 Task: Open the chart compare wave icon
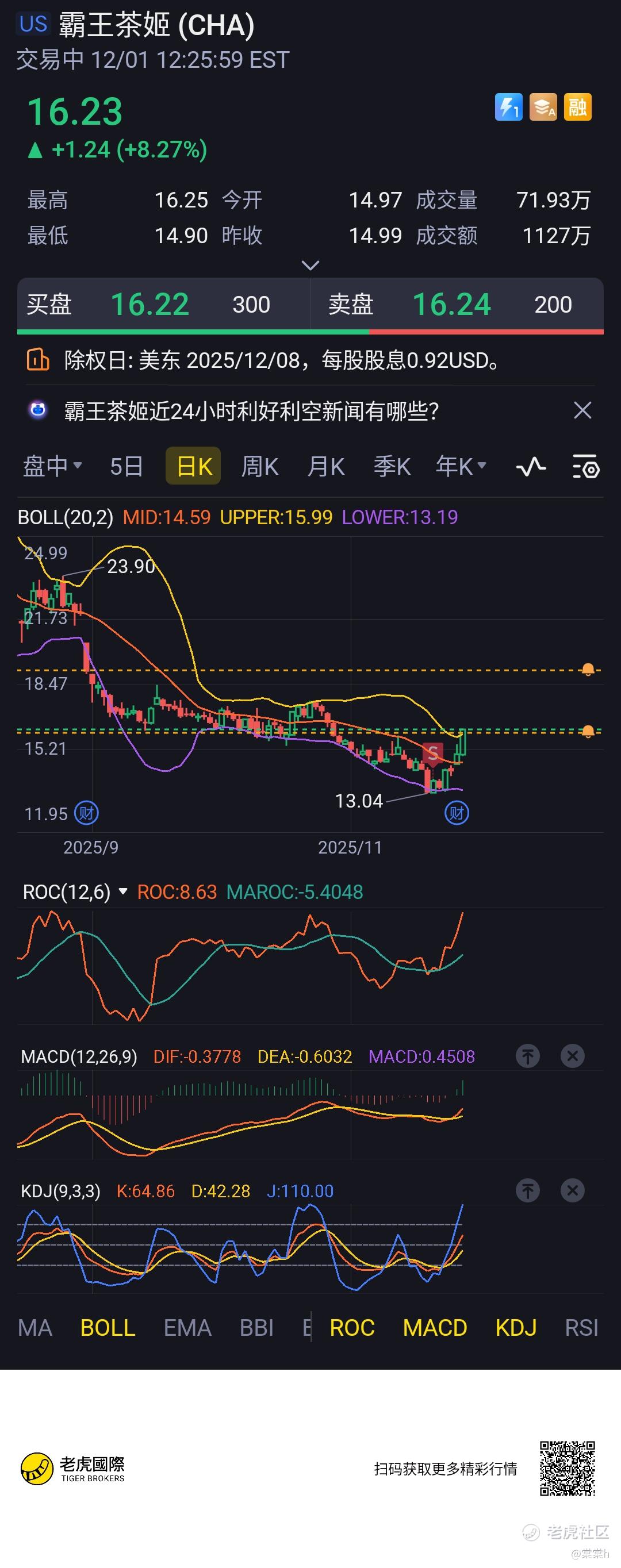tap(531, 467)
